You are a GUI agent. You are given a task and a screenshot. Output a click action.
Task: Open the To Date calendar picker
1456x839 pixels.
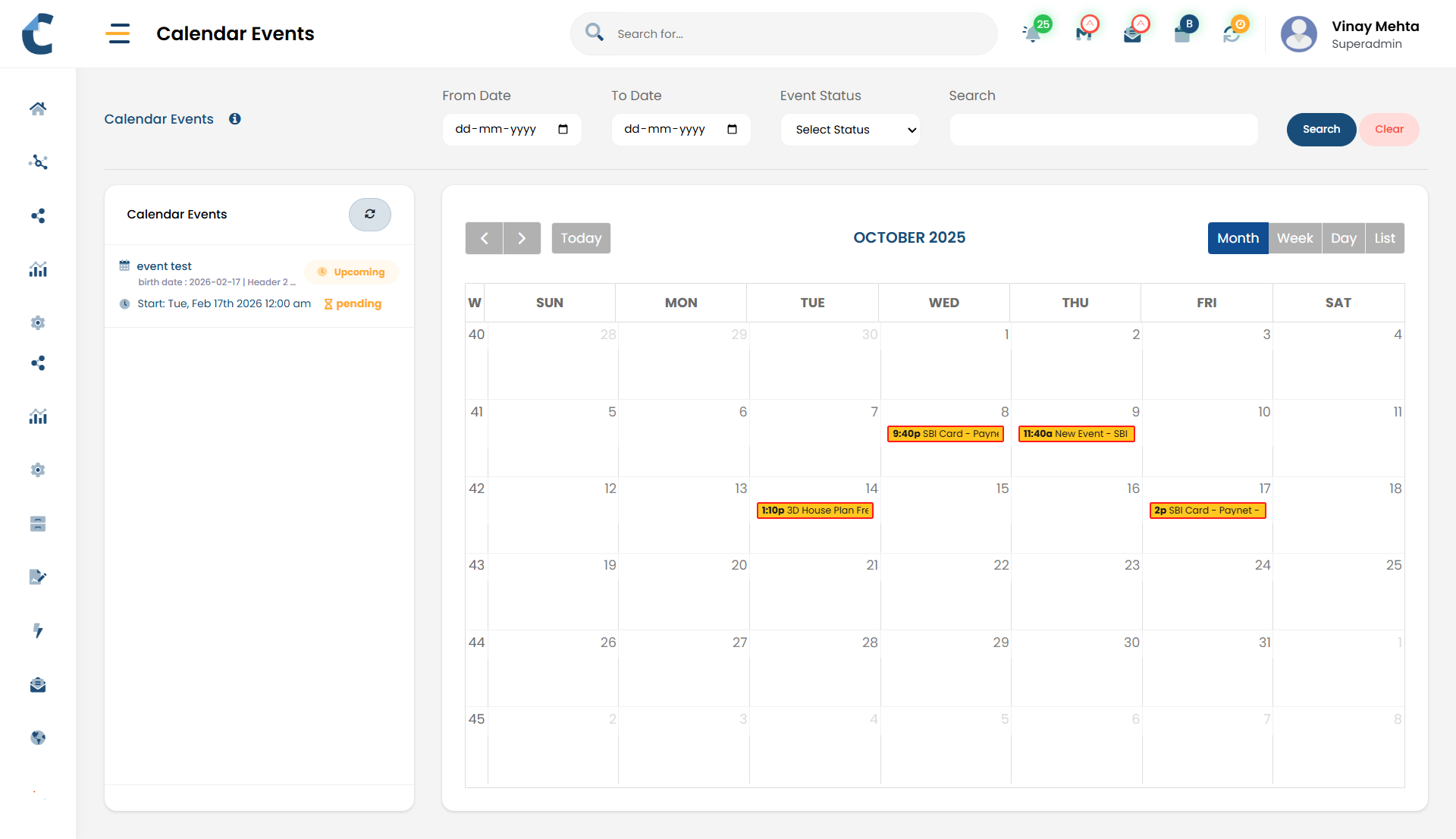coord(732,130)
